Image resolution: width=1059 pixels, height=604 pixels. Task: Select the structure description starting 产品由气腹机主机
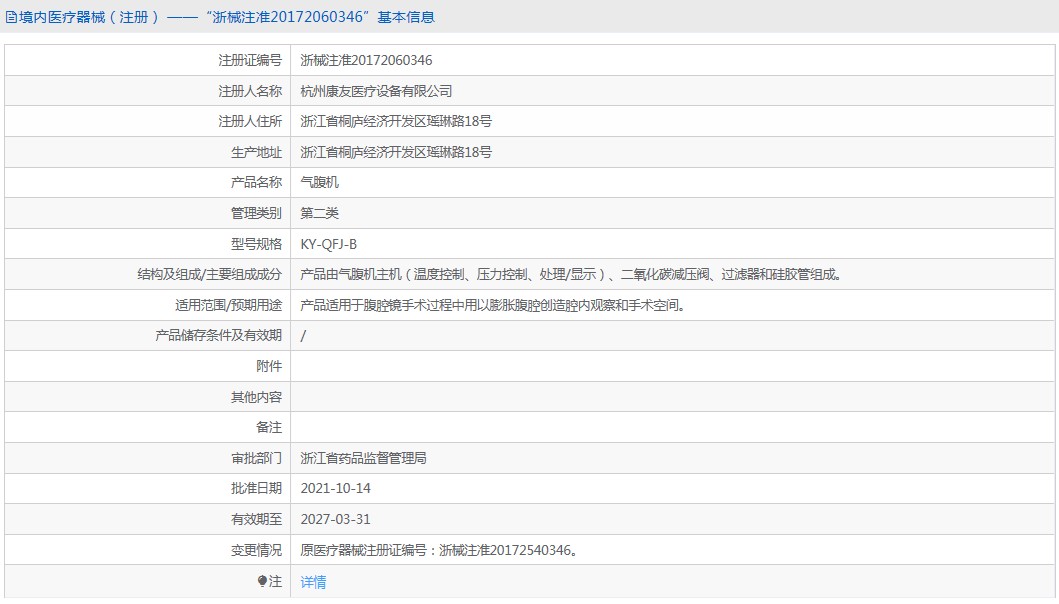pos(571,274)
